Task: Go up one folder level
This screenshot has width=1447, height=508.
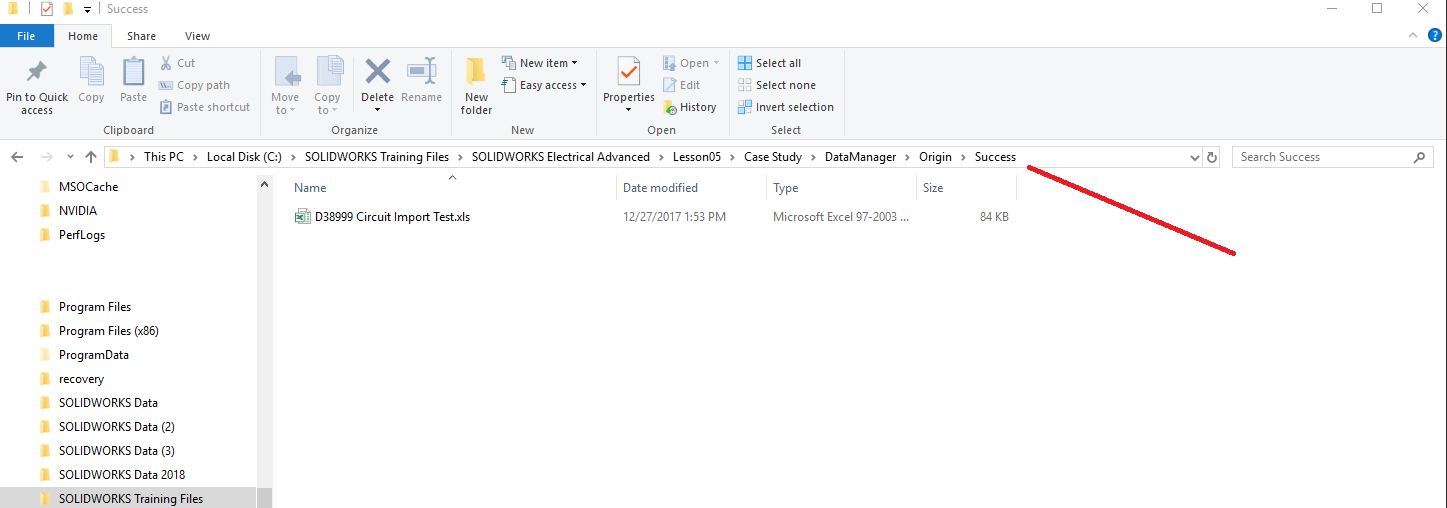Action: point(91,157)
